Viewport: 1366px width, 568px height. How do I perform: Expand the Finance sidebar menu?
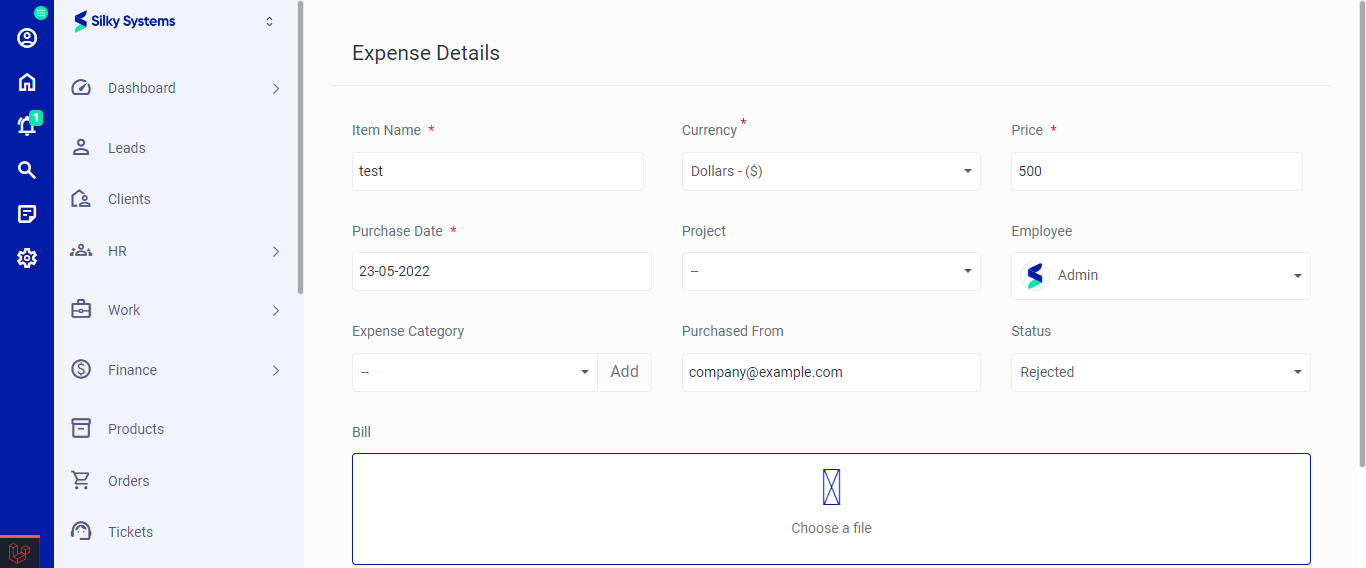[175, 370]
